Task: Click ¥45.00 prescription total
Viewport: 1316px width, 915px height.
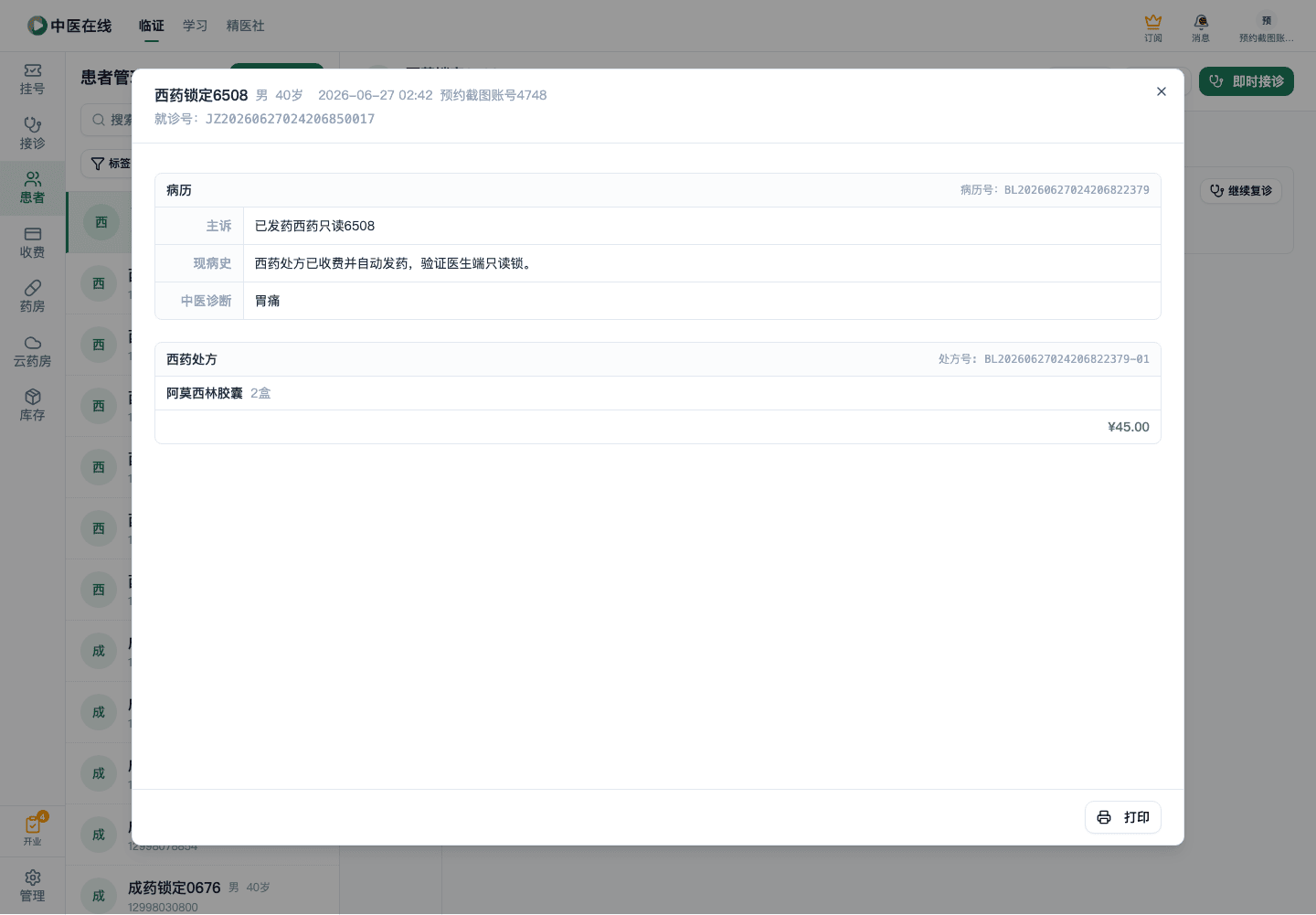Action: (x=1129, y=427)
